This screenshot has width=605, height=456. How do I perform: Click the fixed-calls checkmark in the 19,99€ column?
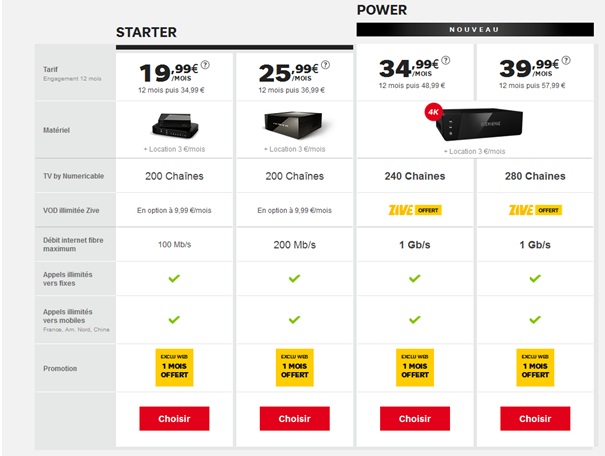click(x=174, y=279)
